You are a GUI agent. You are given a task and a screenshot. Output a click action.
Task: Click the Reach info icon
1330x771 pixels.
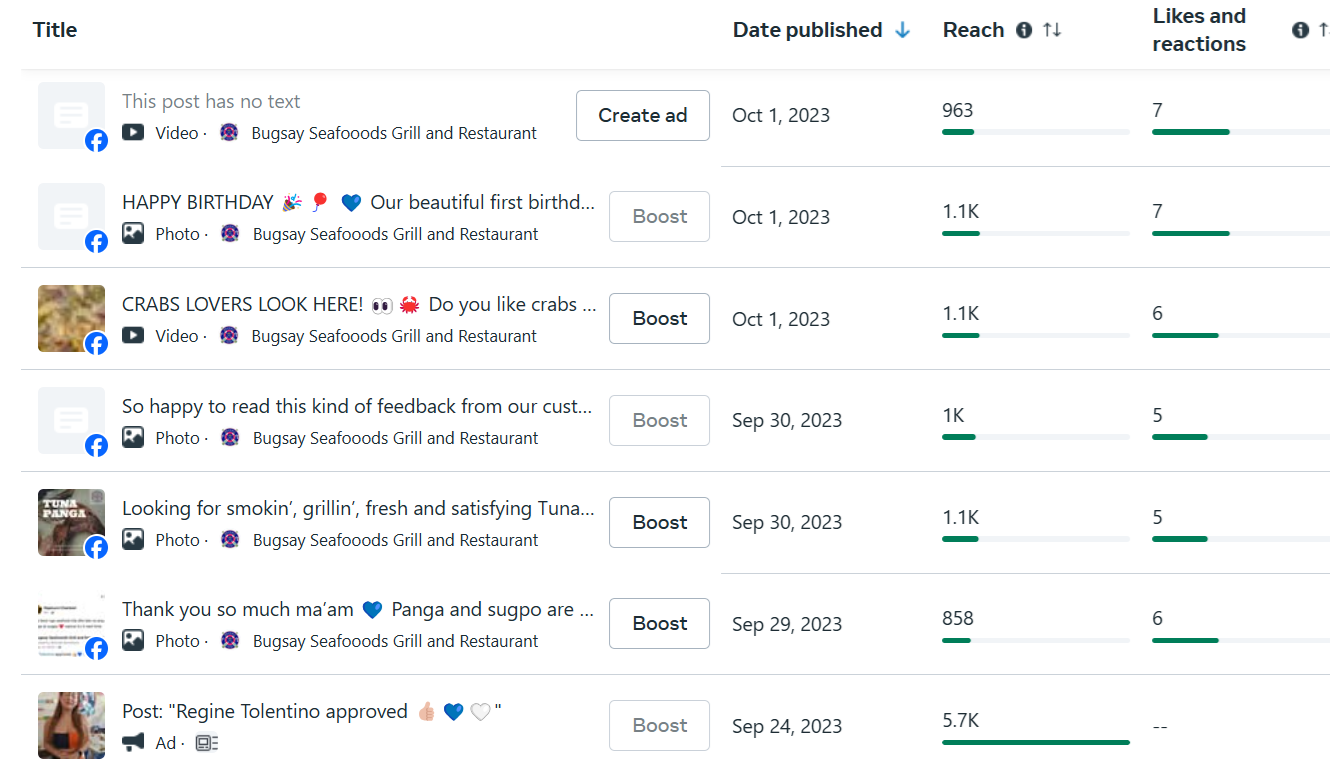1023,30
